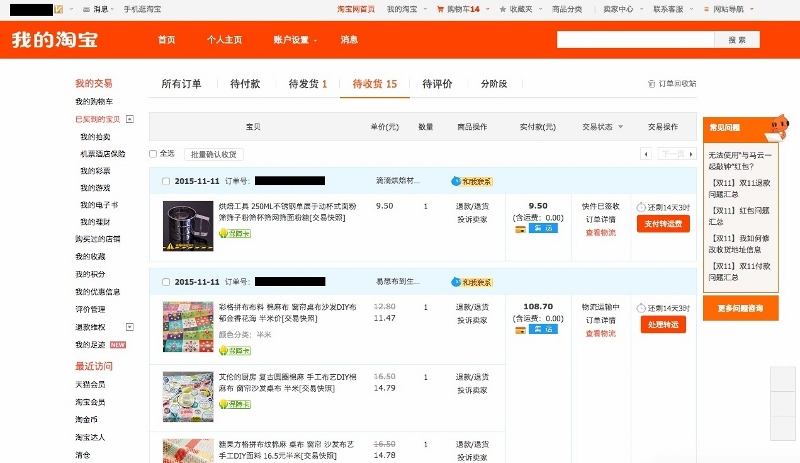Switch to the 待付款 tab
Viewport: 800px width, 463px height.
(245, 84)
